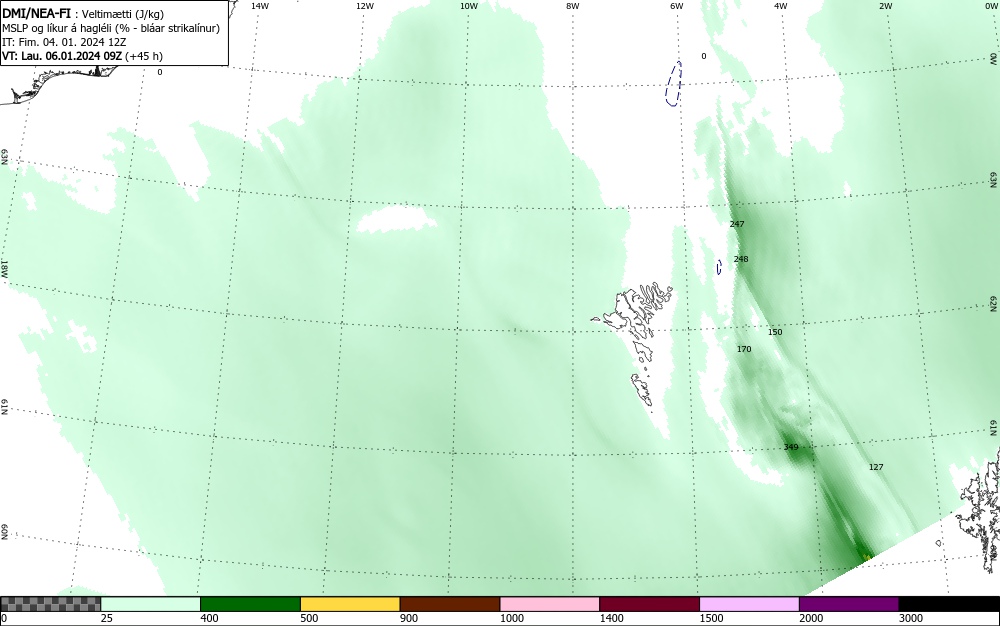Click the 127 value on the map
Screen dimensions: 1000x626
[876, 467]
